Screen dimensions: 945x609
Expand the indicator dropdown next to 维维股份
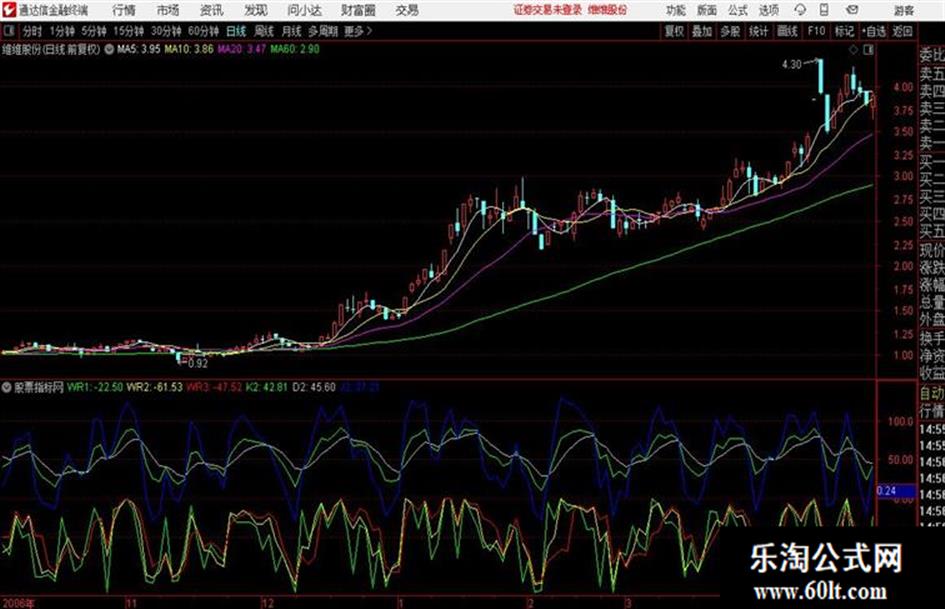click(x=109, y=49)
